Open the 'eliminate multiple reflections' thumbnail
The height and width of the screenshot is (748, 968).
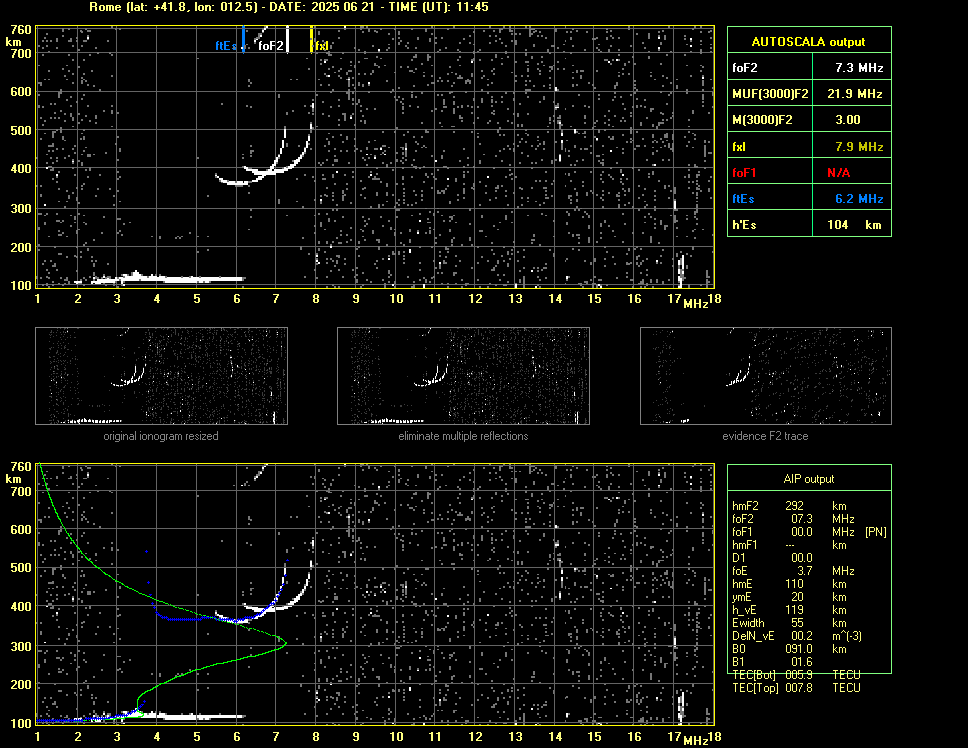click(x=463, y=376)
